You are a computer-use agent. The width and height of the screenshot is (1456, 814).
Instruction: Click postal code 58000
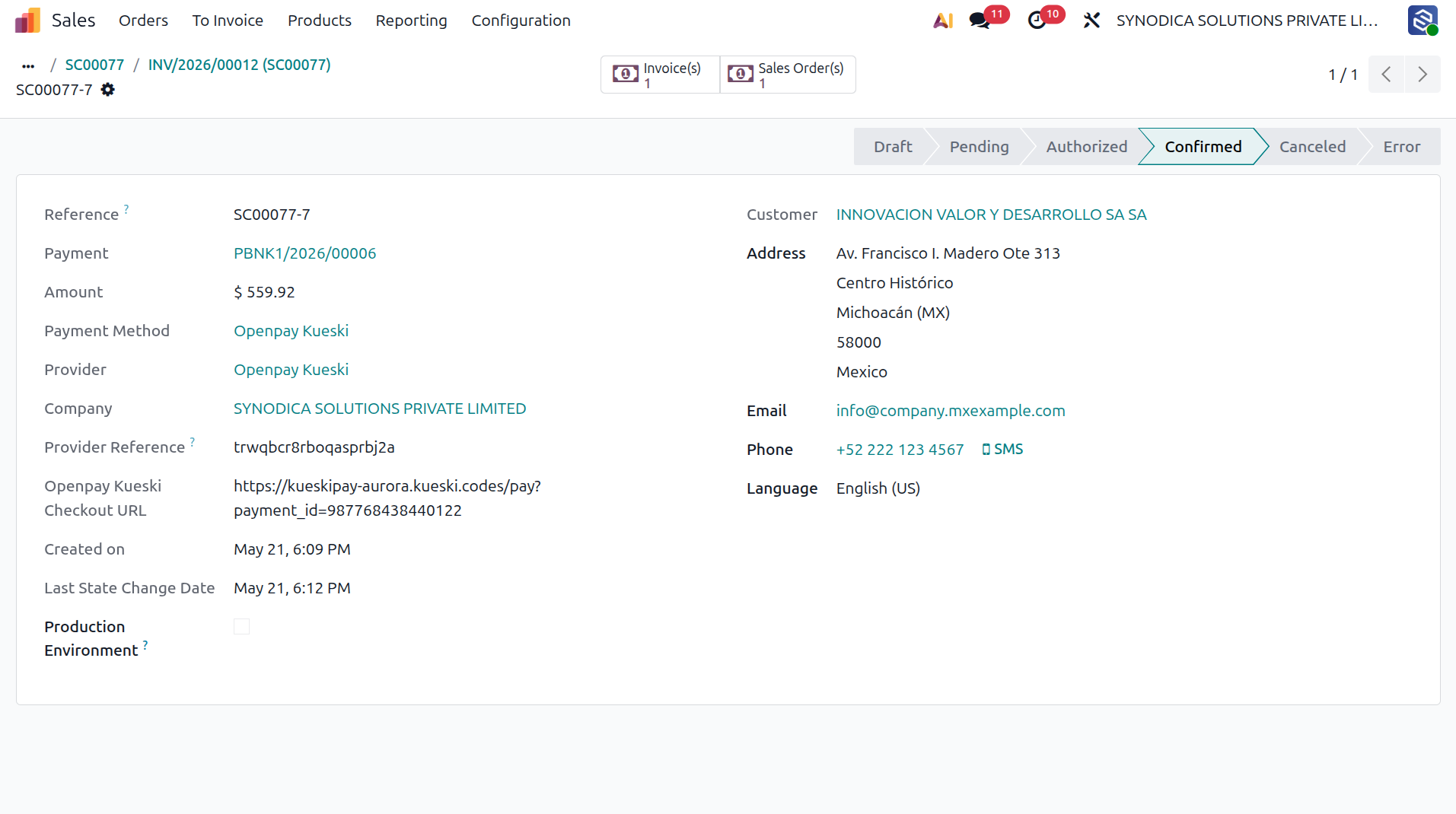[859, 342]
